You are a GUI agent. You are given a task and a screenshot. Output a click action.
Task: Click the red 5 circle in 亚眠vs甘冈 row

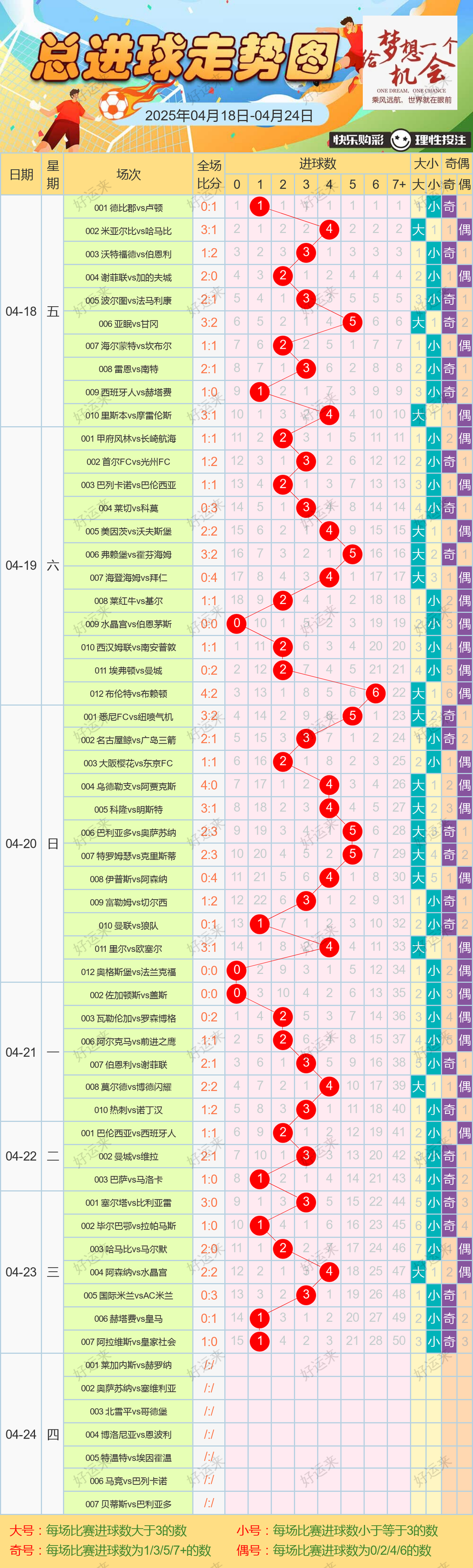tap(352, 322)
